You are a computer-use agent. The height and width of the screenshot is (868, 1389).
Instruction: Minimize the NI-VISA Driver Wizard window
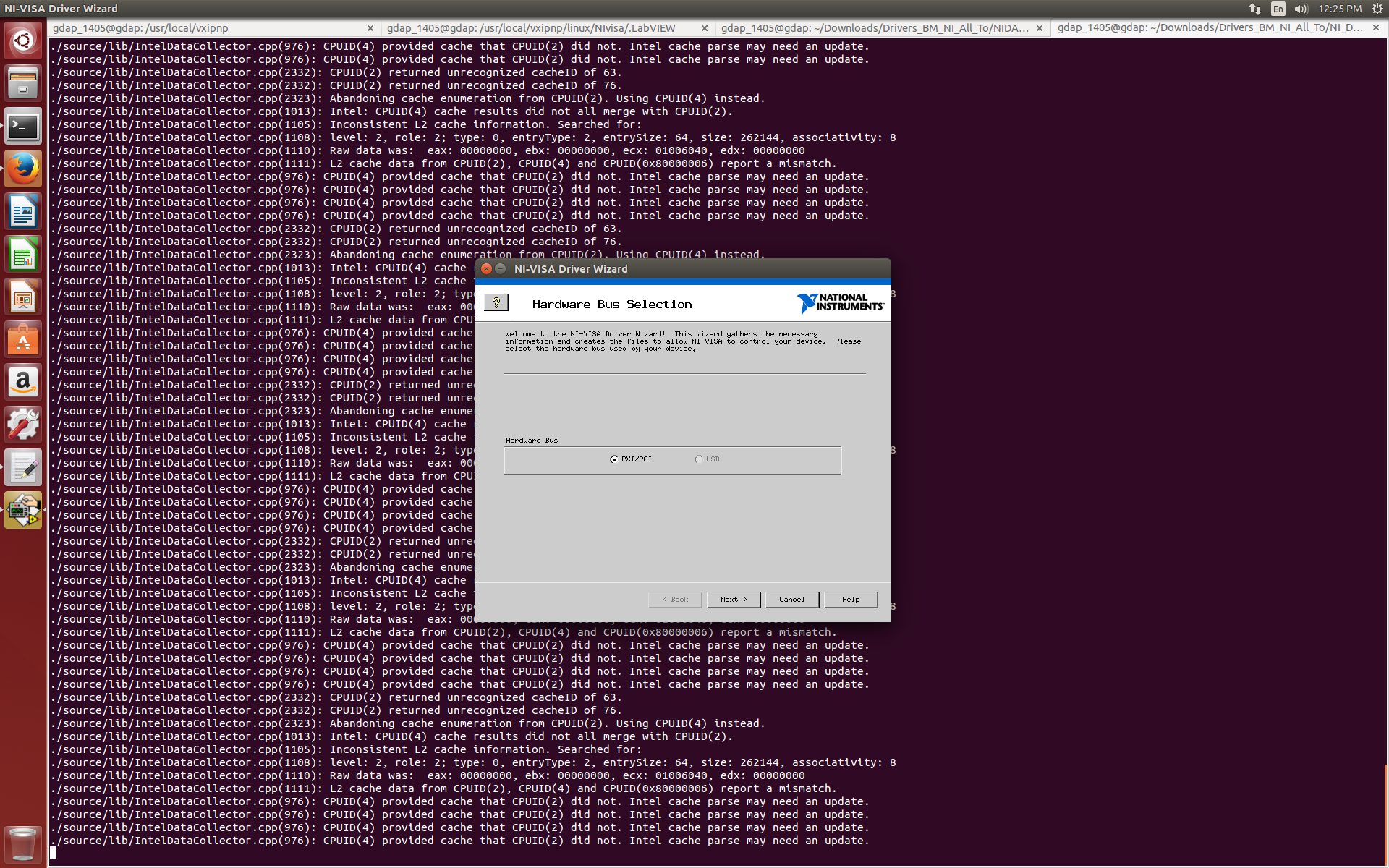click(x=501, y=268)
